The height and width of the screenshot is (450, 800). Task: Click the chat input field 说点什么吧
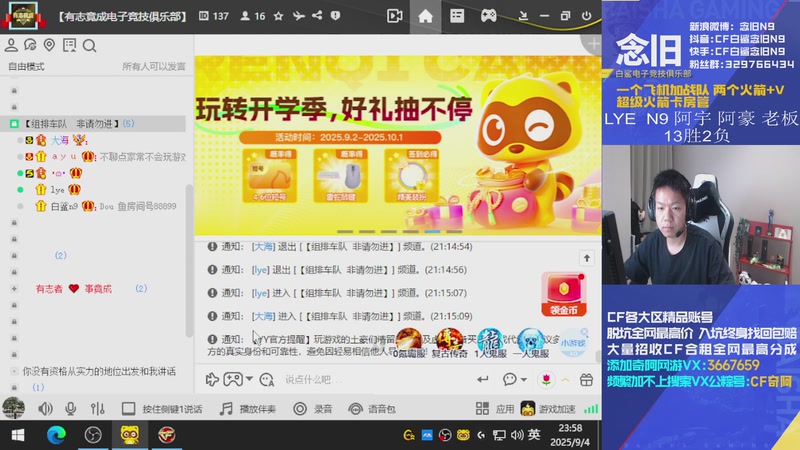375,380
